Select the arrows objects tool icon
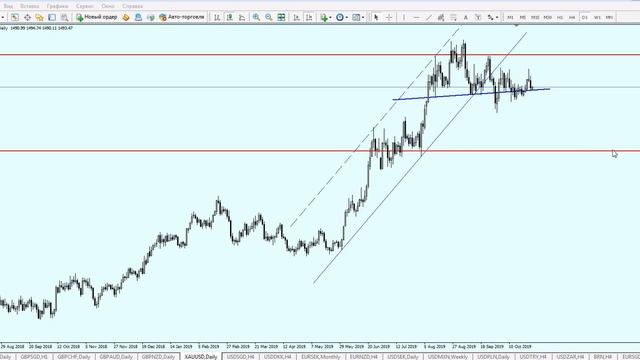 tap(490, 17)
